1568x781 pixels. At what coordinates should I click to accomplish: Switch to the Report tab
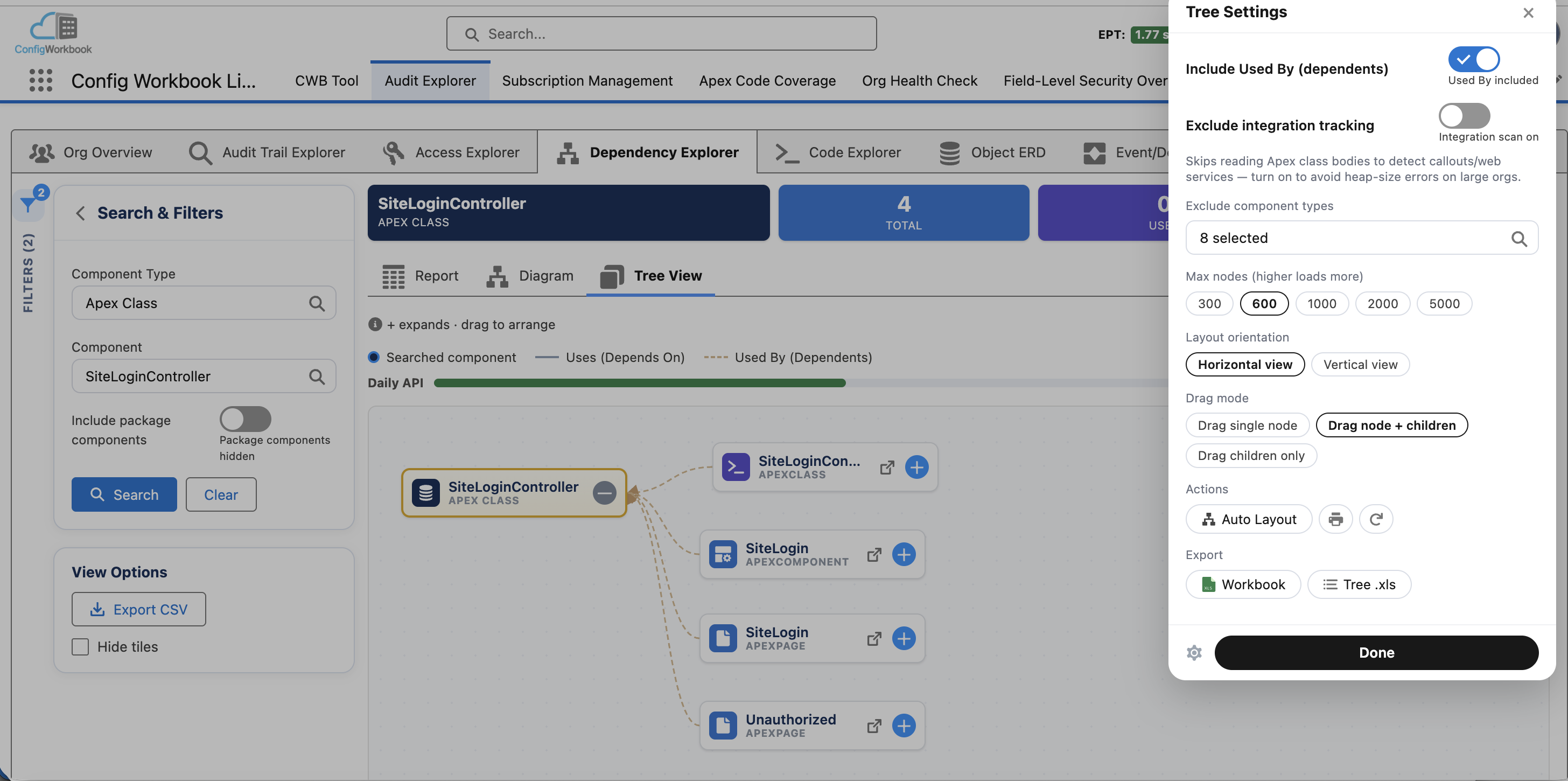point(420,276)
